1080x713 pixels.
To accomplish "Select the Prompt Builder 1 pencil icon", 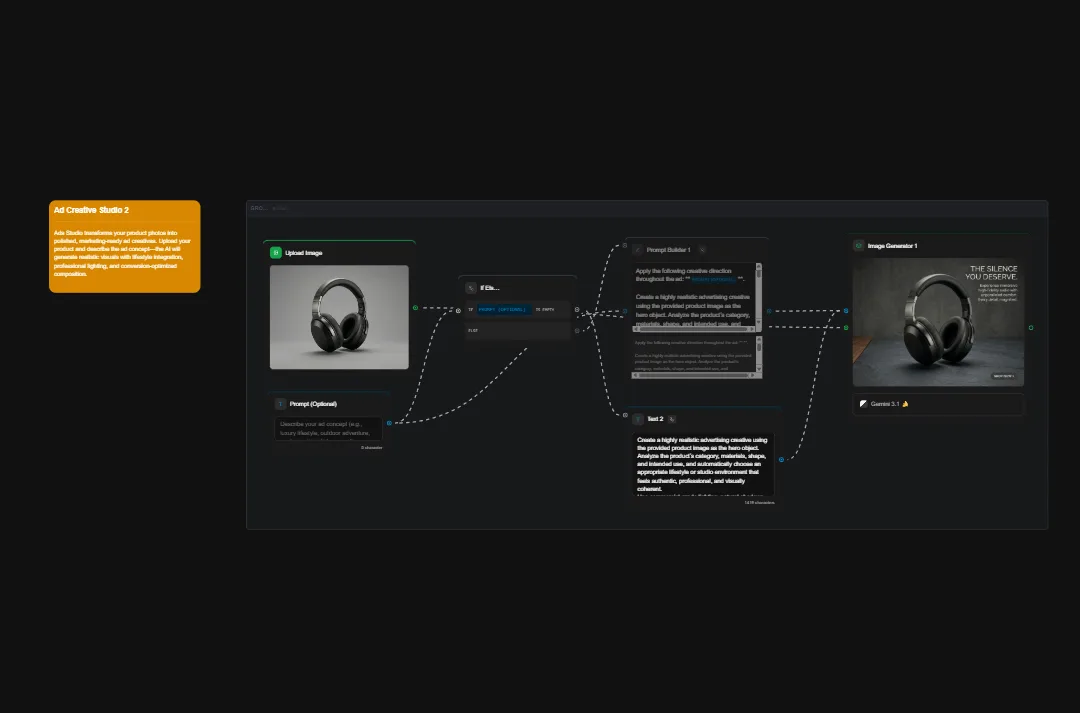I will pyautogui.click(x=639, y=250).
